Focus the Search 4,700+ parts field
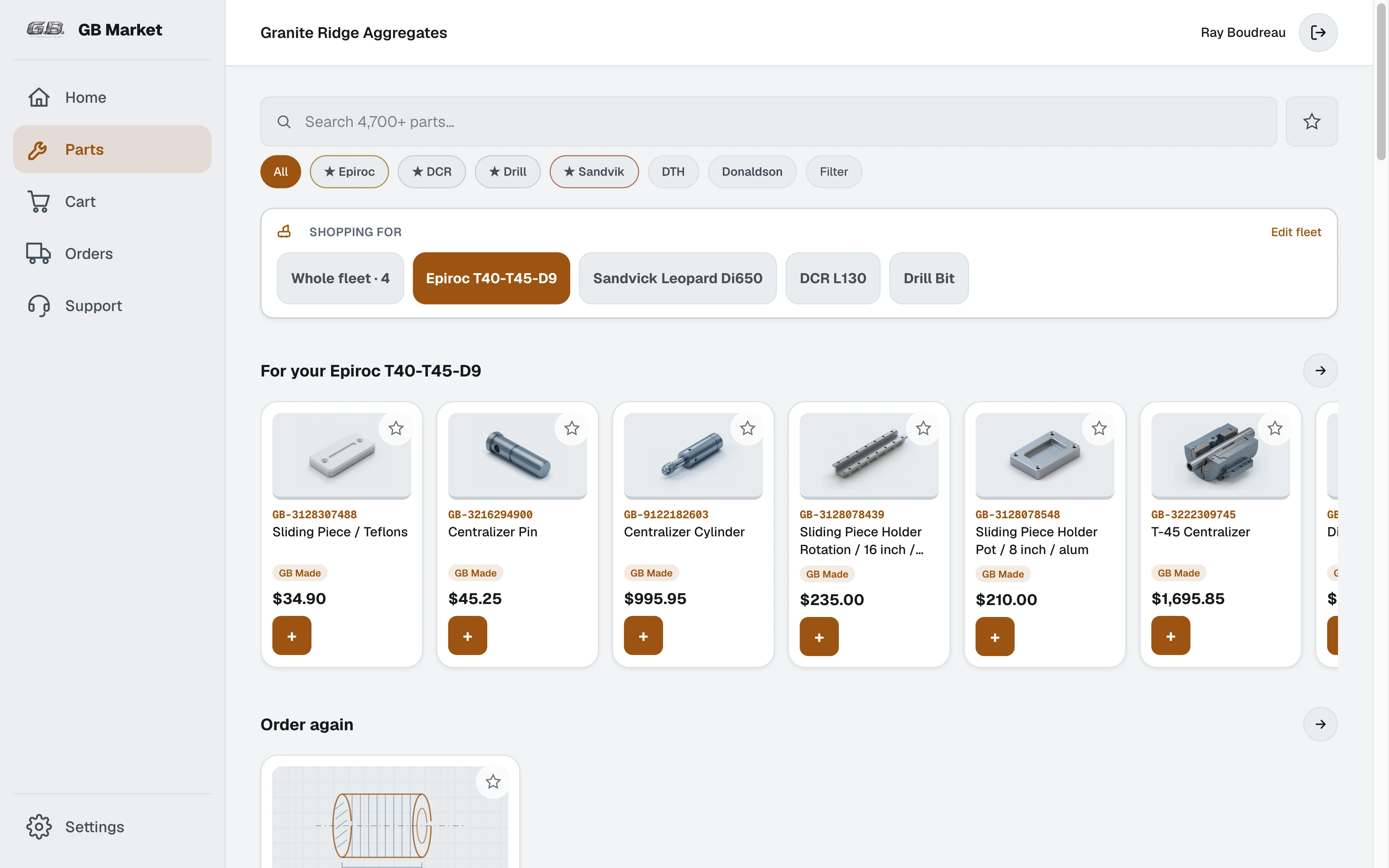 tap(769, 122)
